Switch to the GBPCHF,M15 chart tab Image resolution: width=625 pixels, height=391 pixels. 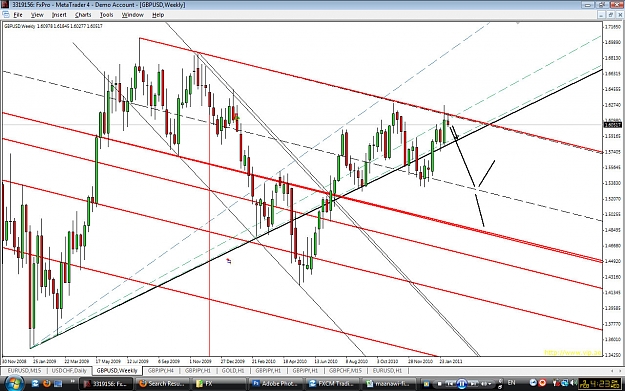(345, 371)
